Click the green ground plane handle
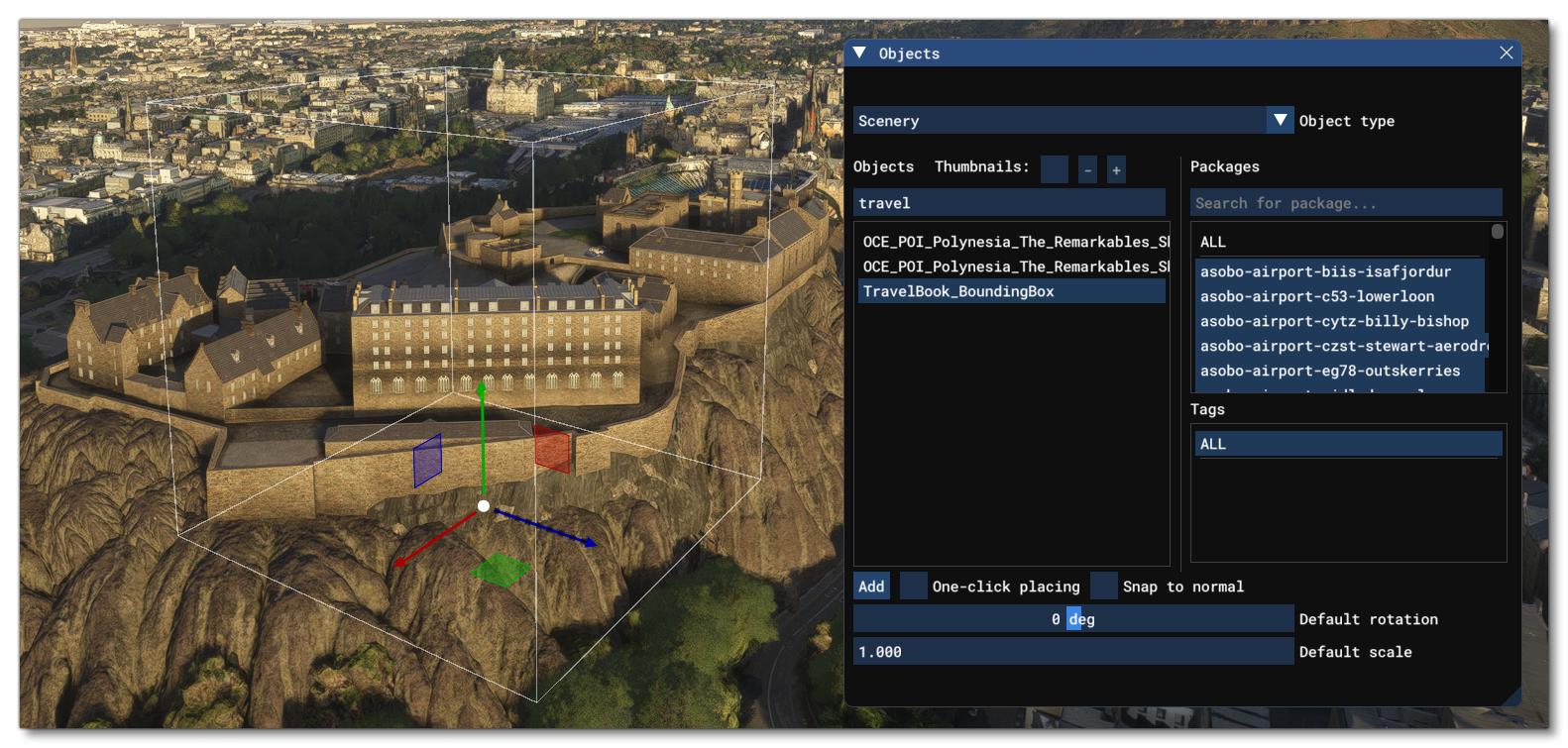Image resolution: width=1568 pixels, height=748 pixels. click(x=501, y=570)
